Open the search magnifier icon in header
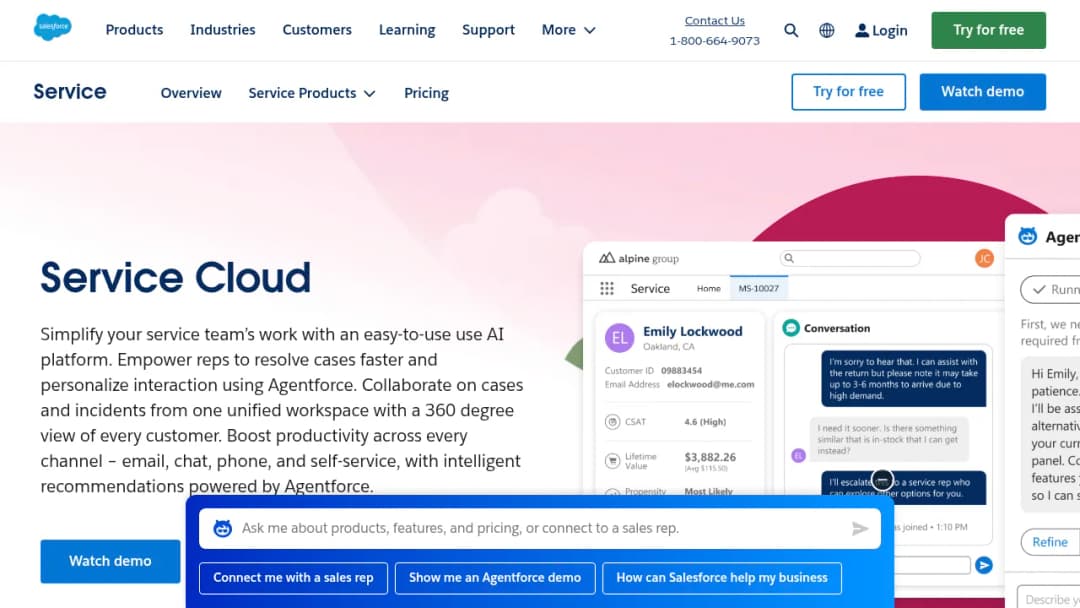 pos(791,30)
